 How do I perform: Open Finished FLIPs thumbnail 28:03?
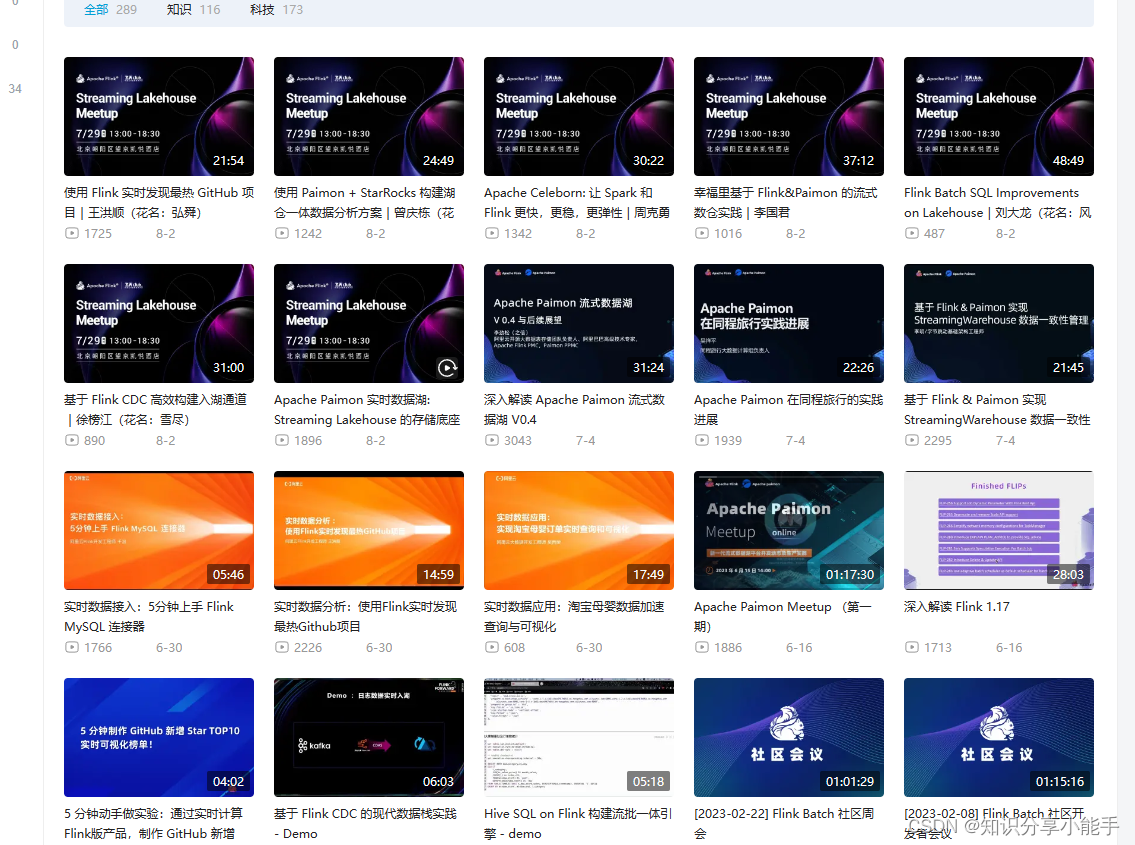[x=998, y=531]
